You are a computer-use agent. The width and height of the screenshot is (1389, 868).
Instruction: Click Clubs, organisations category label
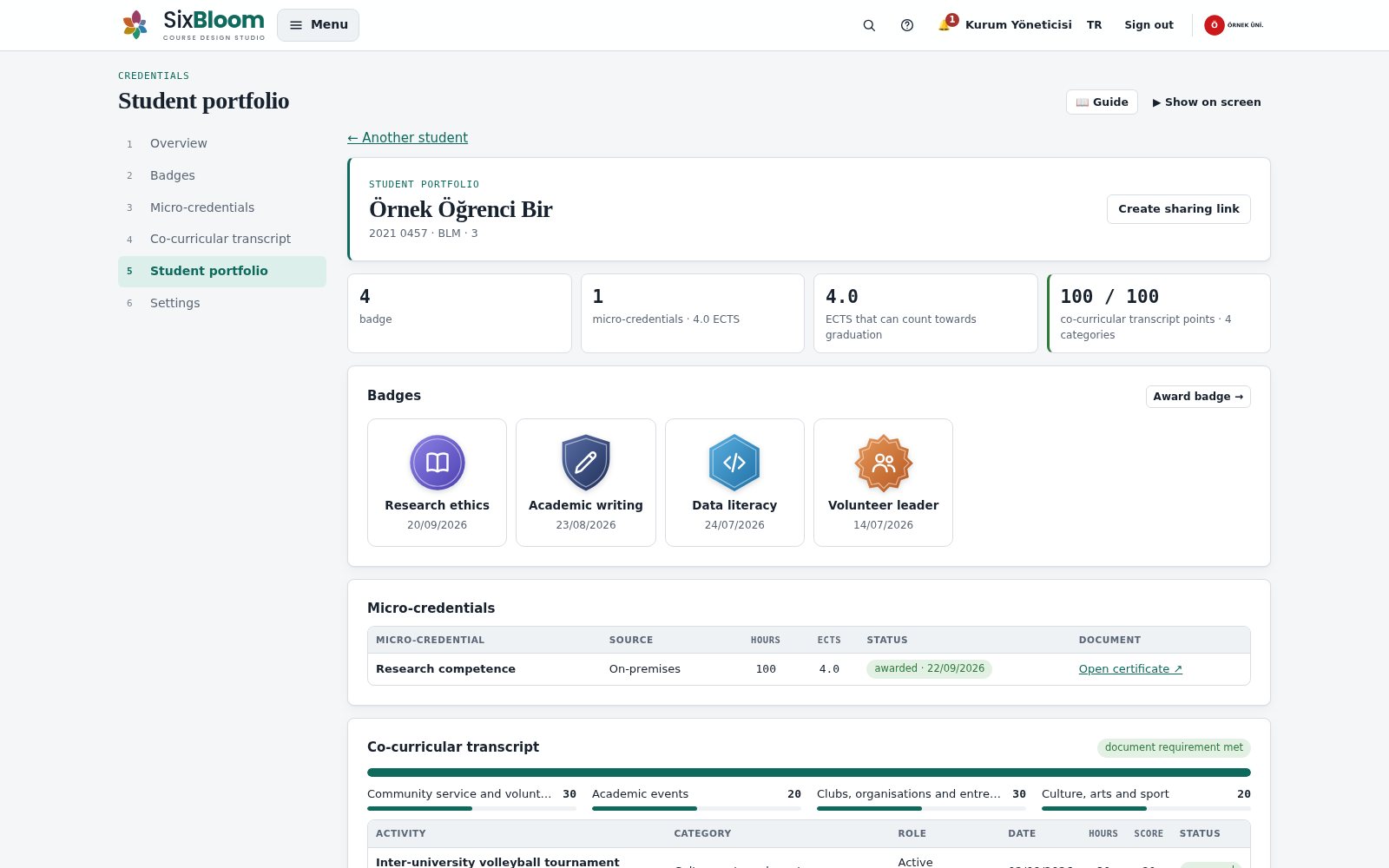pyautogui.click(x=909, y=793)
